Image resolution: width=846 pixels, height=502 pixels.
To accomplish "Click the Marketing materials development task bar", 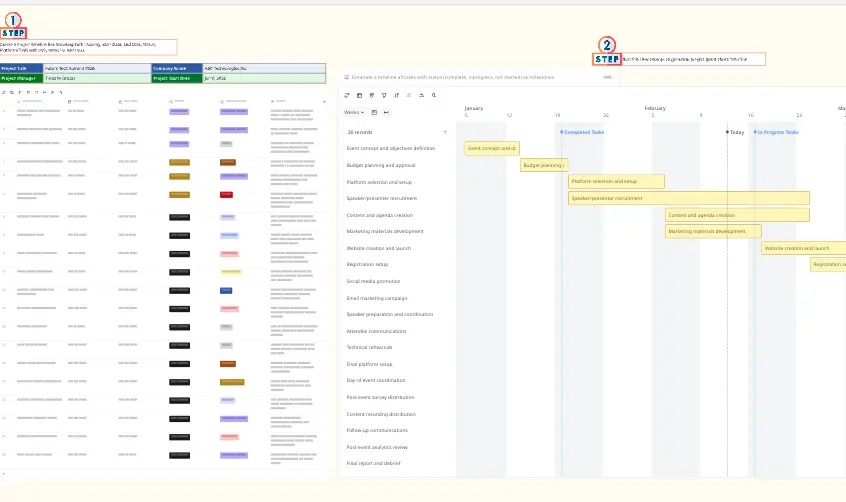I will coord(706,231).
